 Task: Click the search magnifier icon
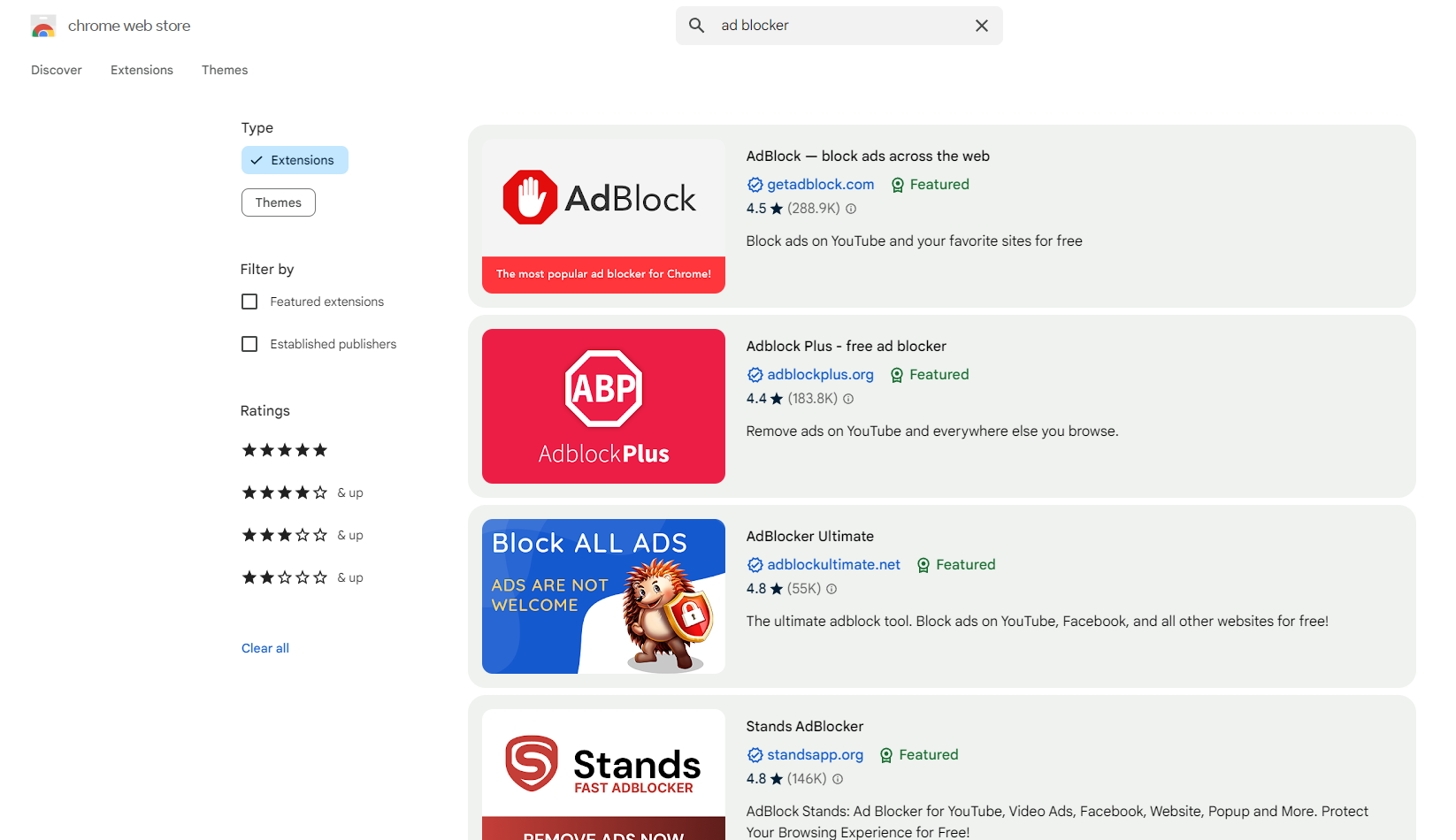tap(697, 26)
